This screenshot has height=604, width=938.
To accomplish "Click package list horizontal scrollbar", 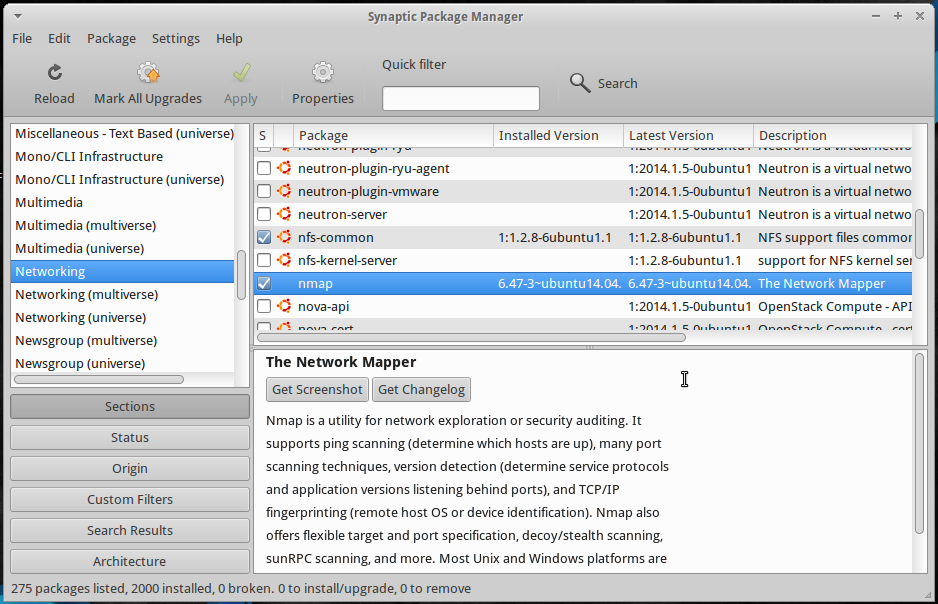I will [x=471, y=337].
